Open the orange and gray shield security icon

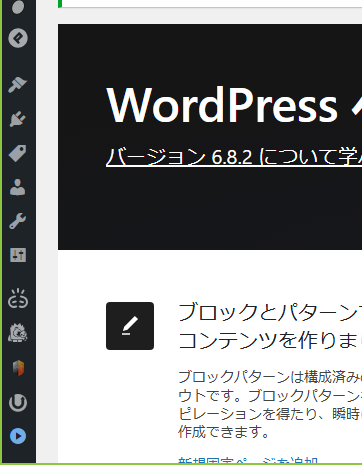point(18,368)
